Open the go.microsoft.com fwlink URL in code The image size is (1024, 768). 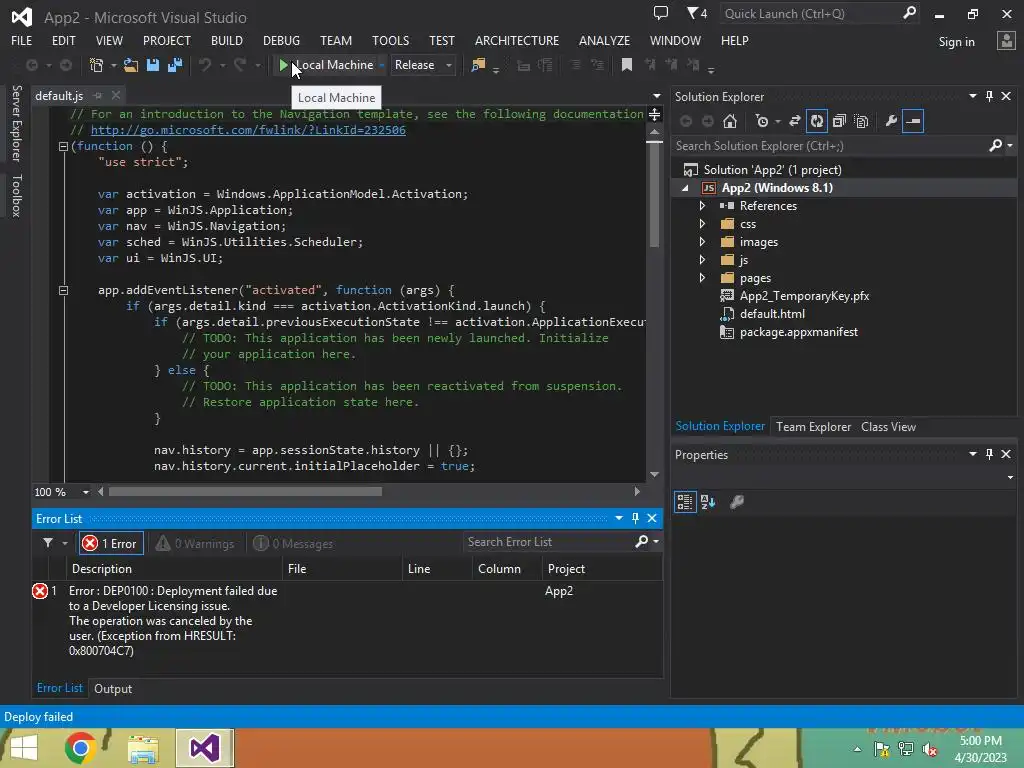point(248,130)
